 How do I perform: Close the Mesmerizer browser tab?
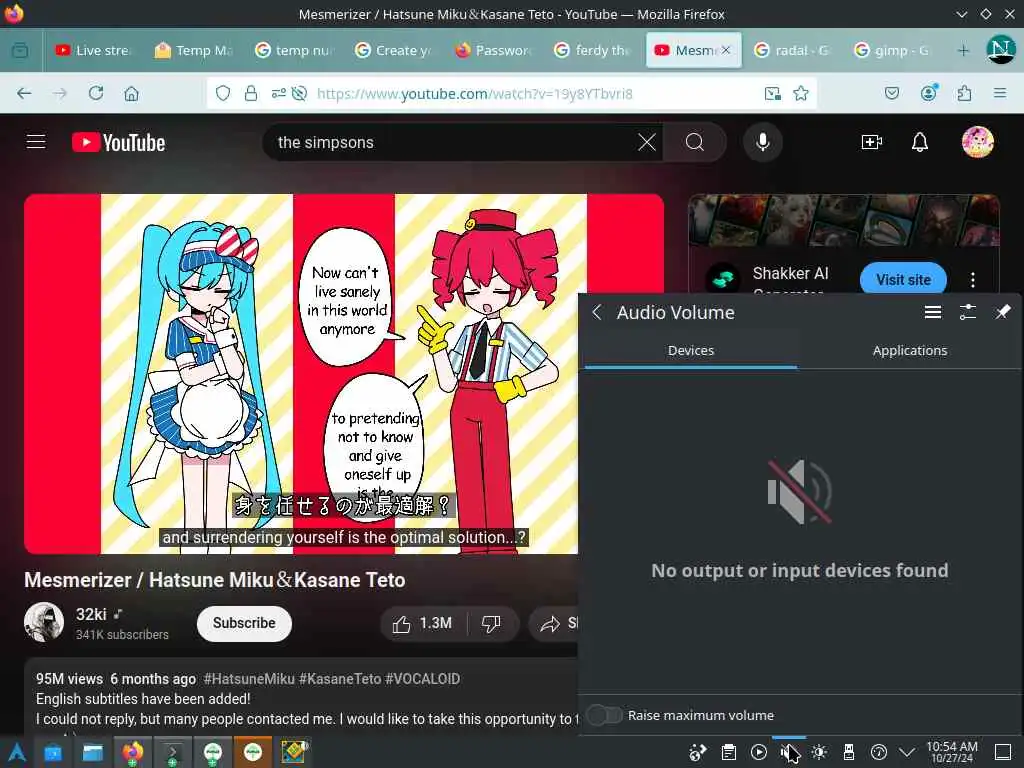pyautogui.click(x=726, y=50)
